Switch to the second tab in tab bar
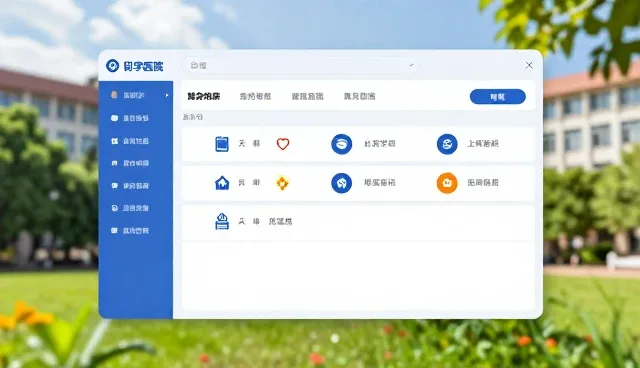The image size is (640, 368). point(255,96)
